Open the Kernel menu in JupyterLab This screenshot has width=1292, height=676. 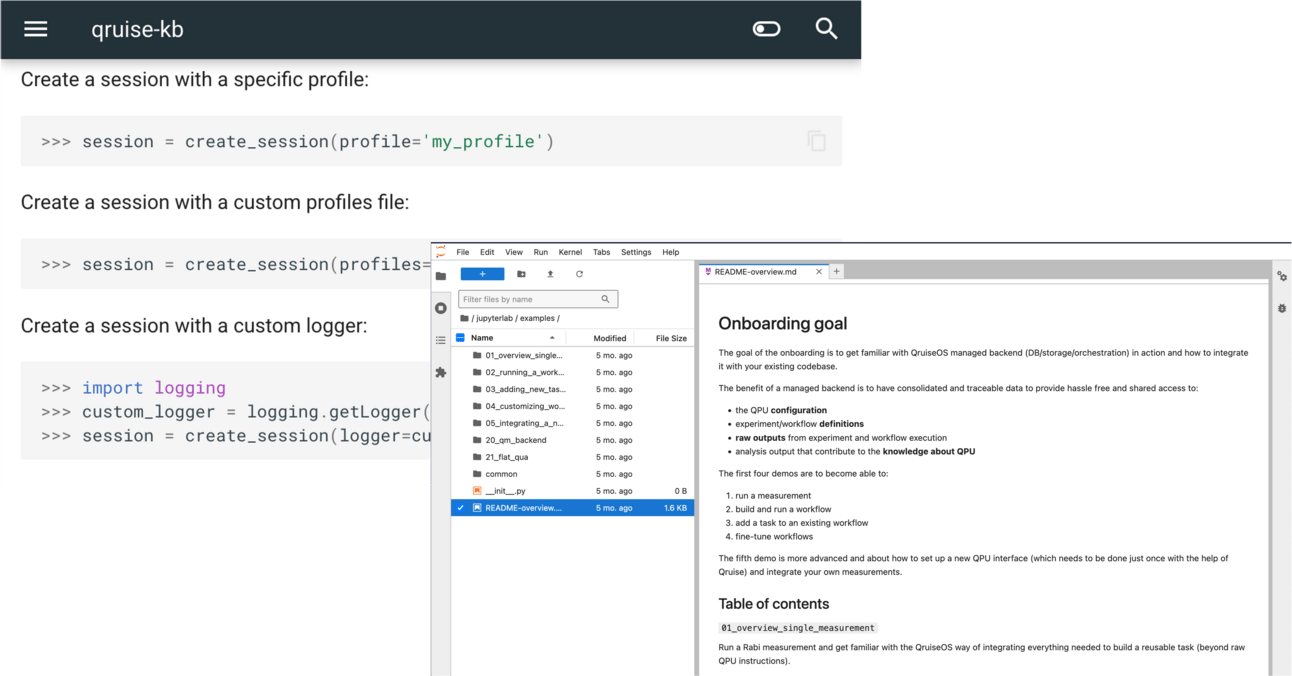(x=570, y=252)
